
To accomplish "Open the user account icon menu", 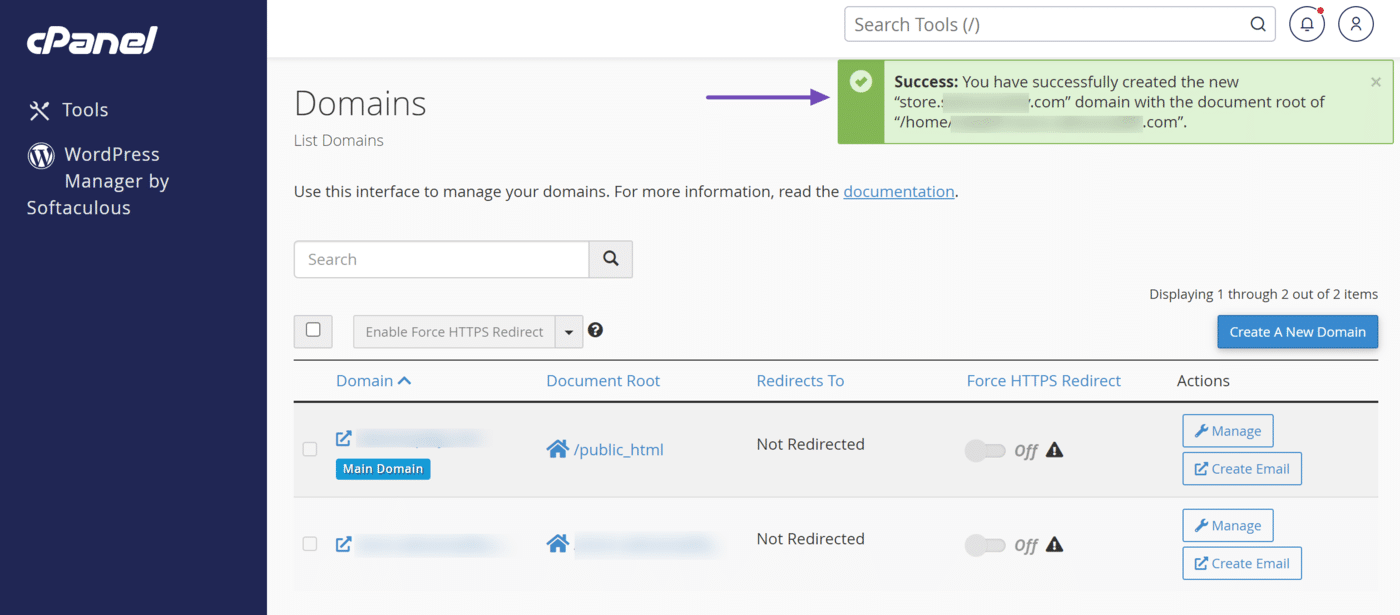I will [1356, 25].
